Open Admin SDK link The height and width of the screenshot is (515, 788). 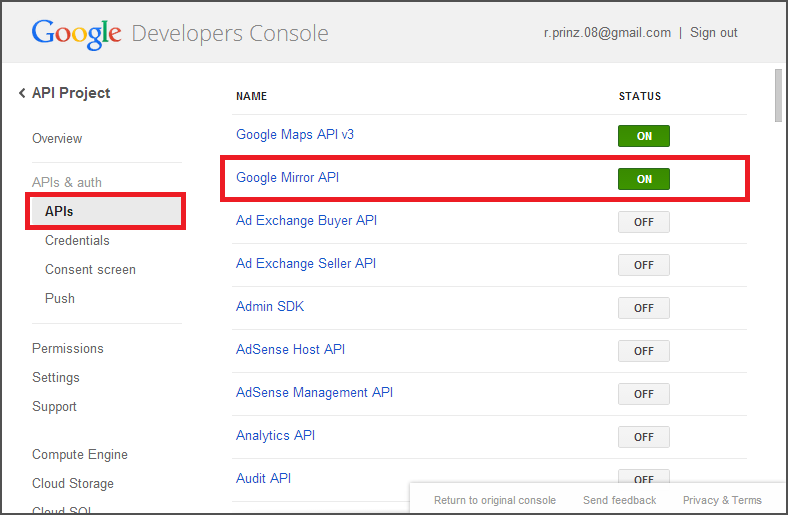(x=270, y=306)
